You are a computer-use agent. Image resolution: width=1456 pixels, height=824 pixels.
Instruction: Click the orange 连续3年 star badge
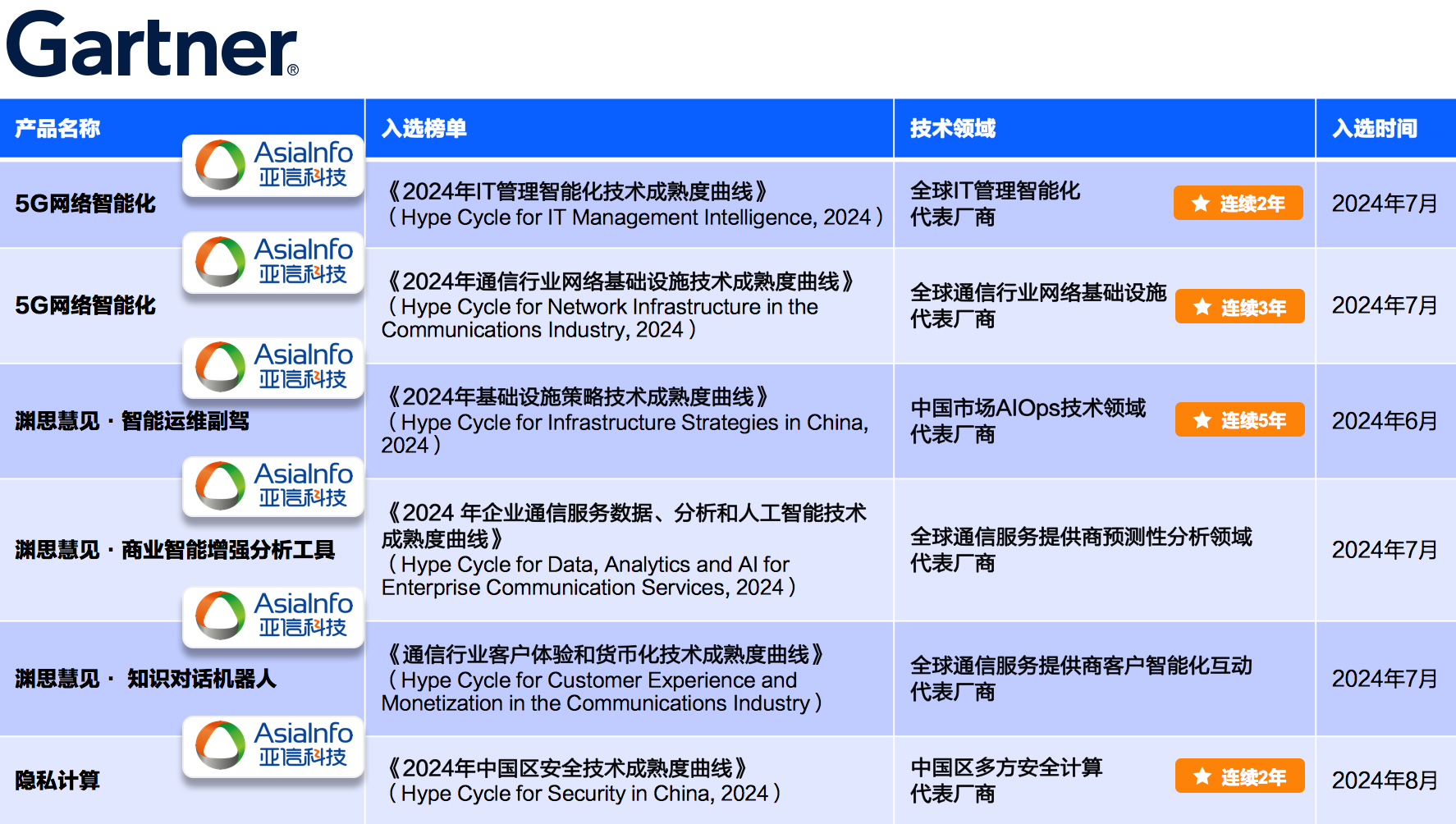click(x=1239, y=307)
